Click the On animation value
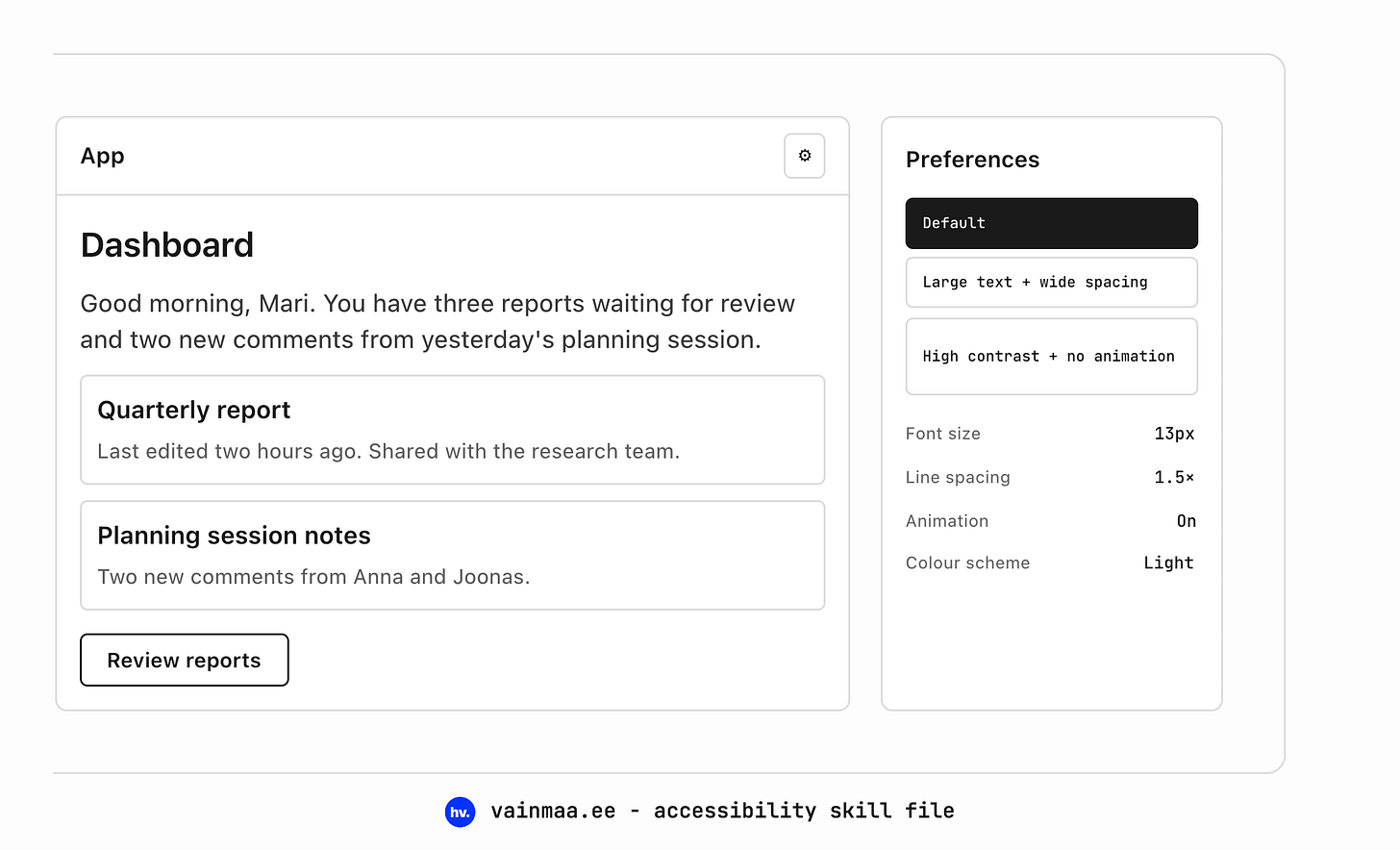The image size is (1400, 850). coord(1187,521)
